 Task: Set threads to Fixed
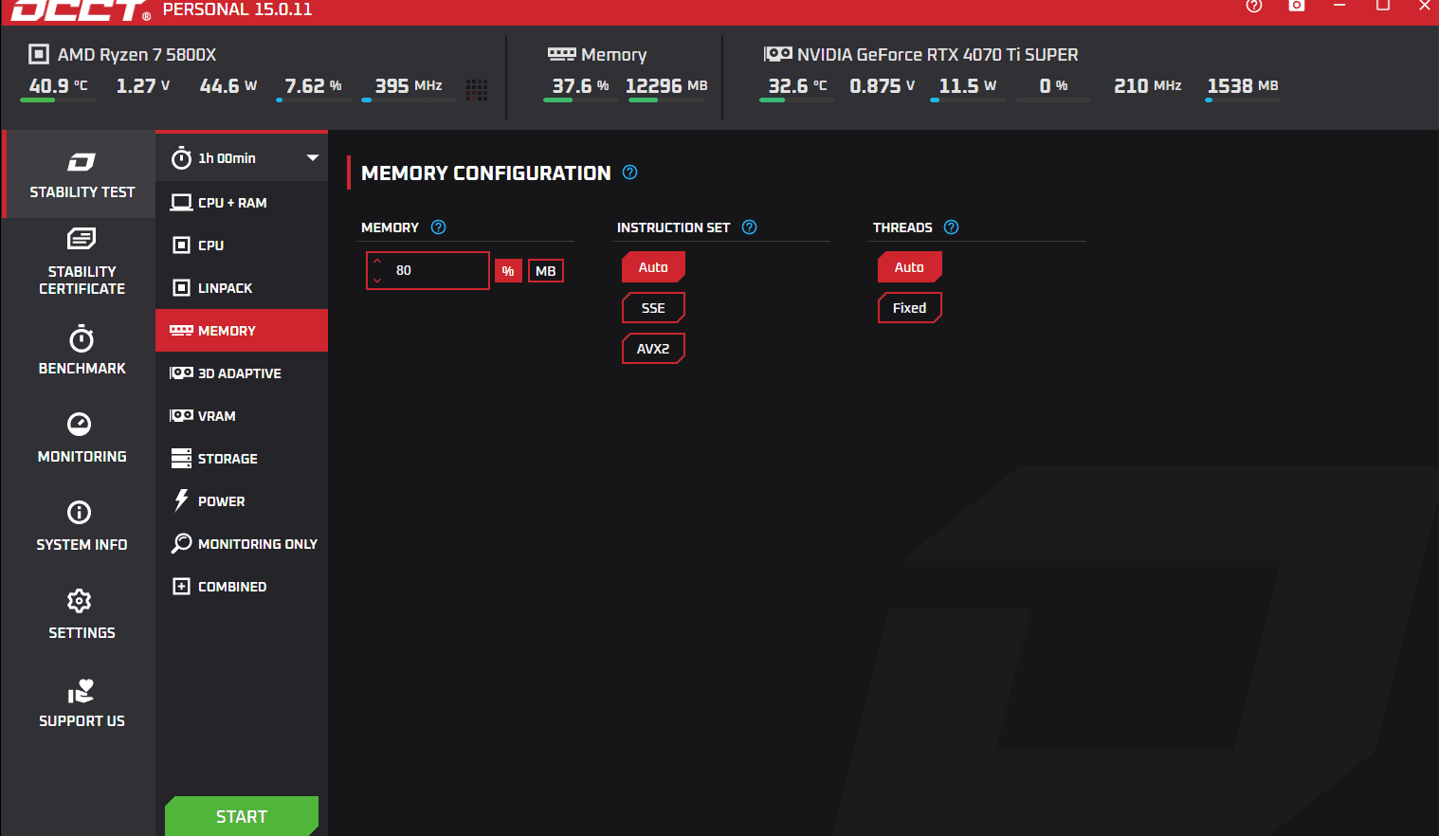click(909, 308)
